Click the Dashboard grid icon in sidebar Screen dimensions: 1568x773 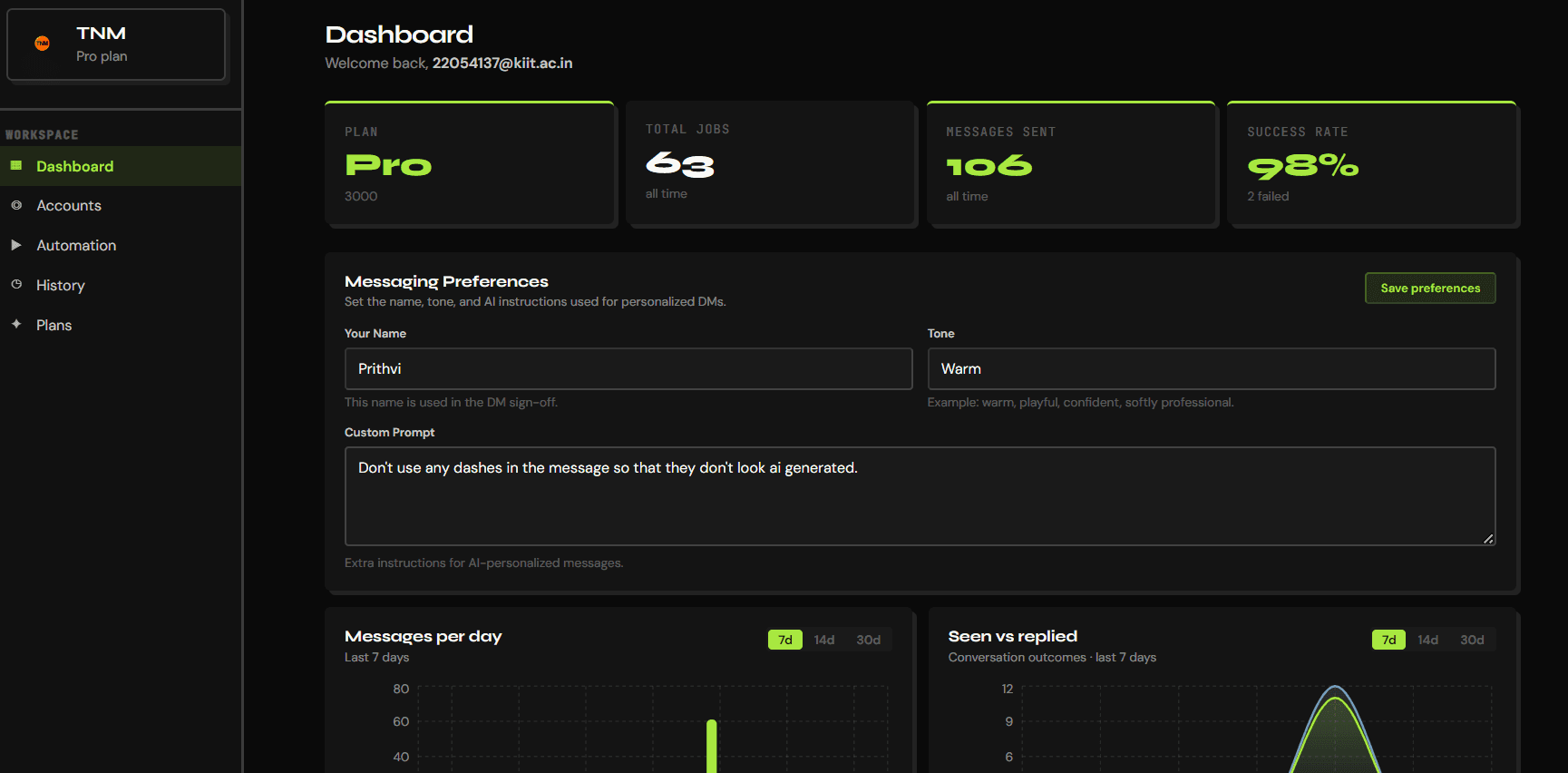16,165
